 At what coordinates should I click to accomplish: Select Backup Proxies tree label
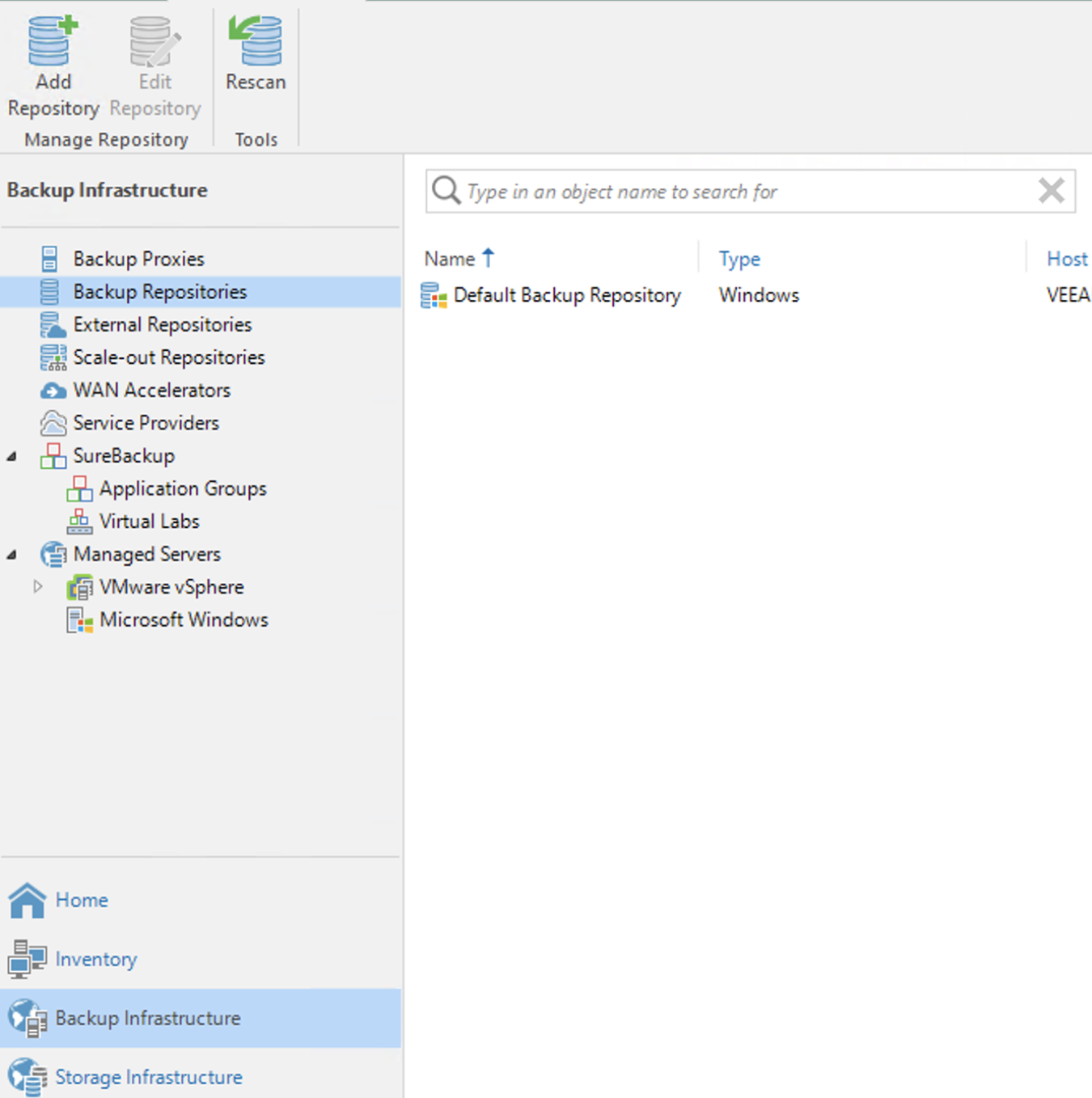(x=139, y=259)
